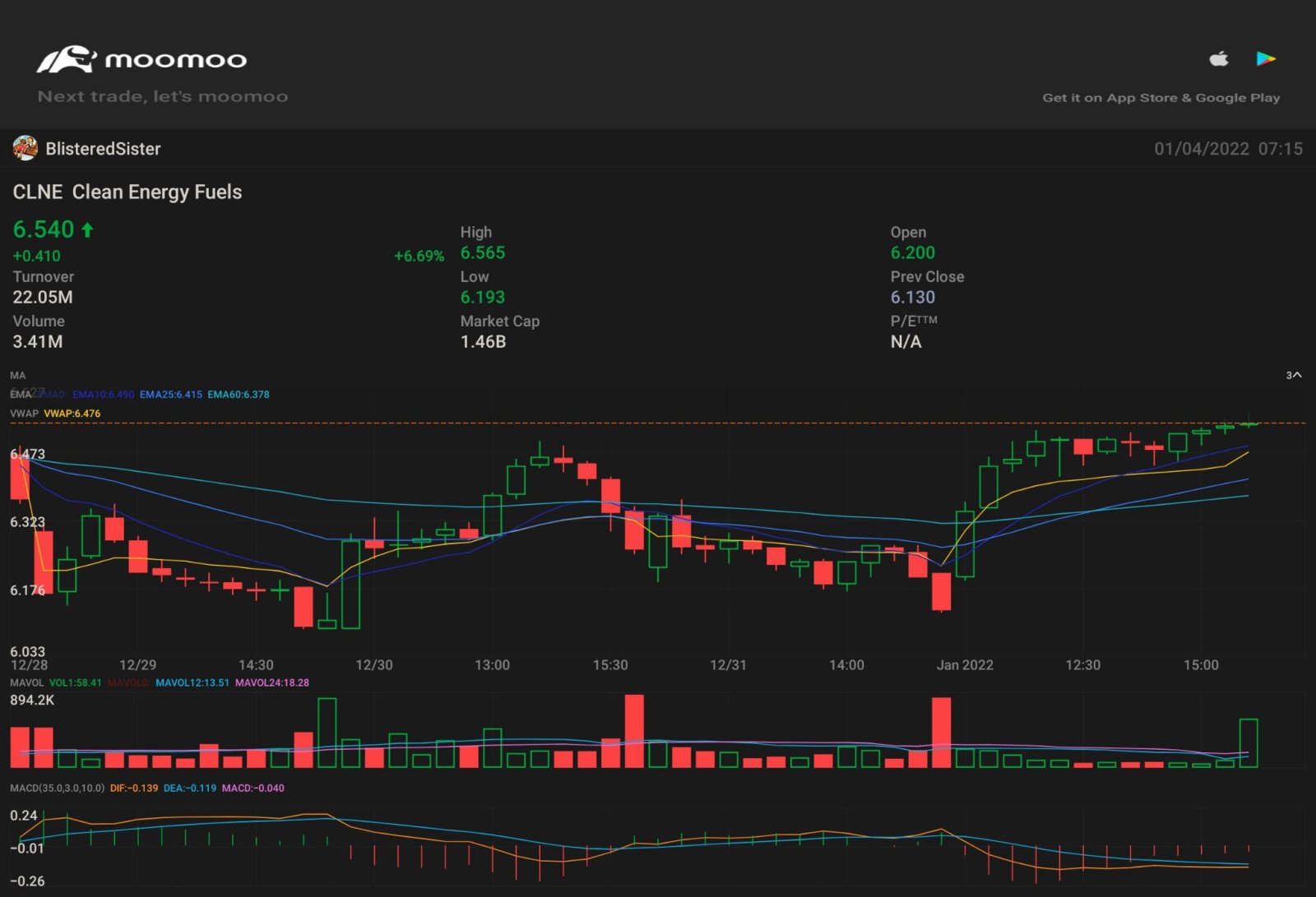Screen dimensions: 1316x897
Task: Click the Low value 6.193
Action: (483, 297)
